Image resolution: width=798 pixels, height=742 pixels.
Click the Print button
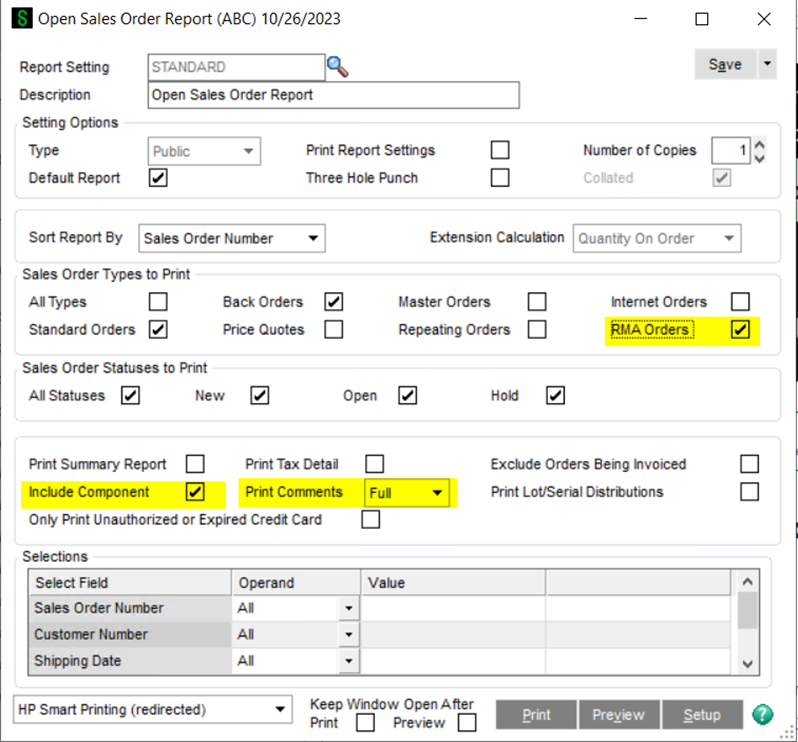point(537,714)
